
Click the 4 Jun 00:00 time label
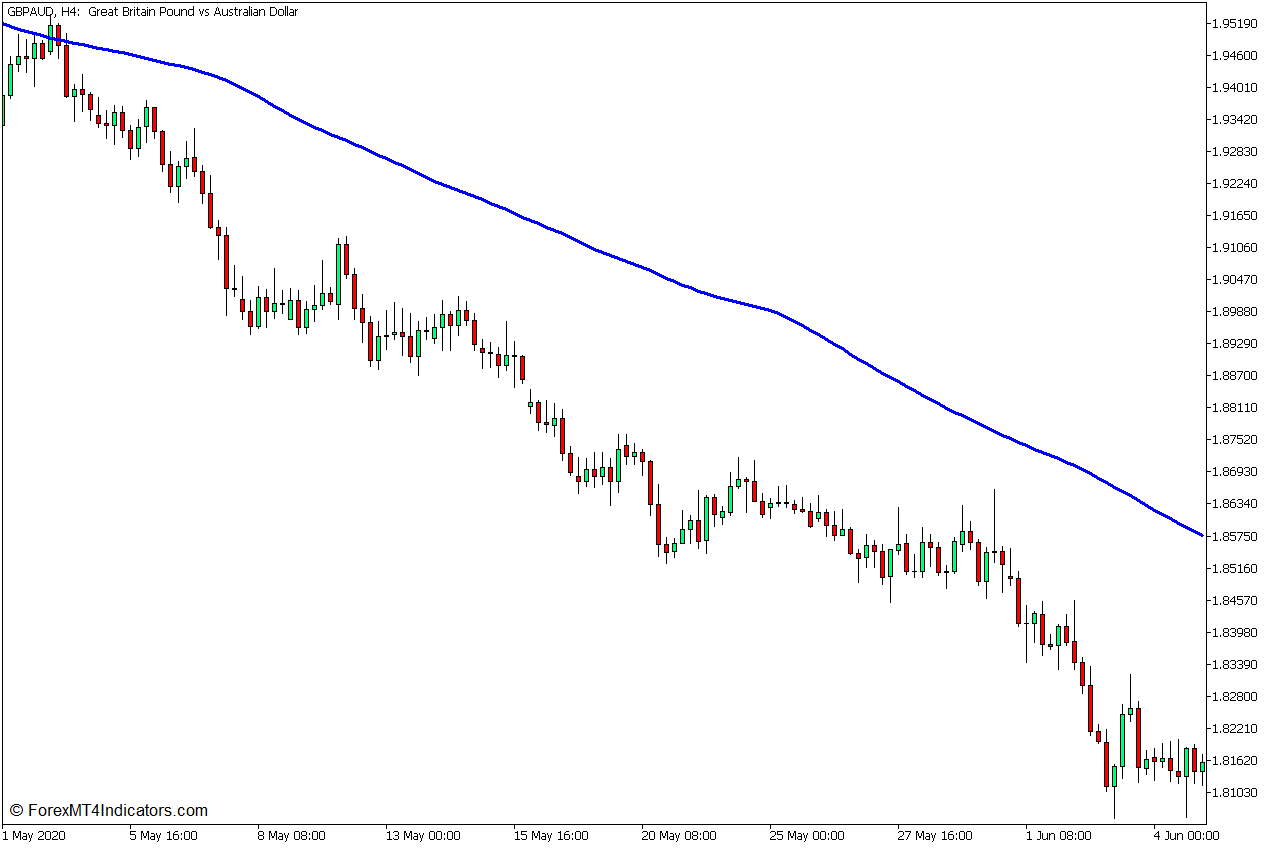tap(1187, 836)
